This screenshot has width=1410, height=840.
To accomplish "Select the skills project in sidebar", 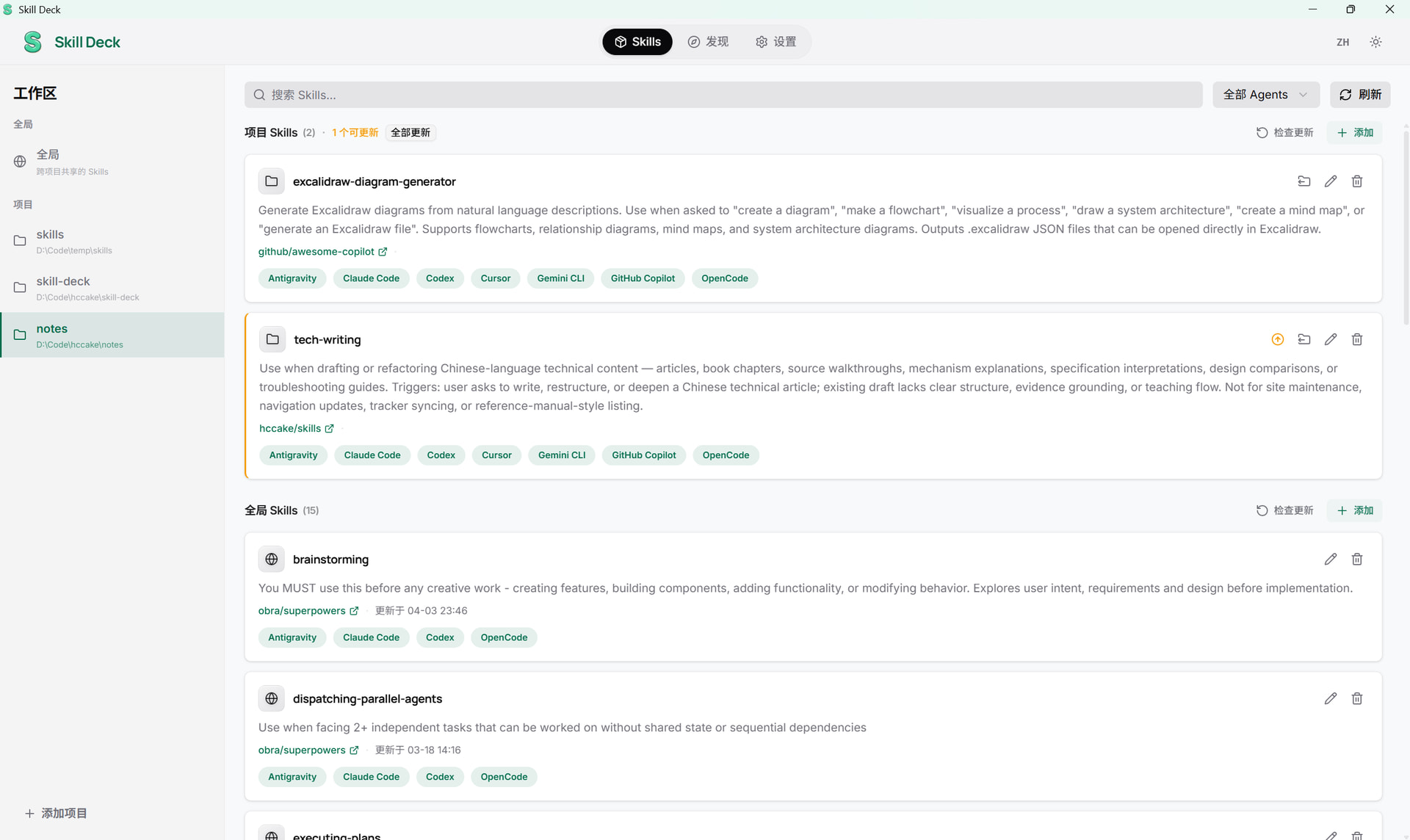I will (x=112, y=242).
